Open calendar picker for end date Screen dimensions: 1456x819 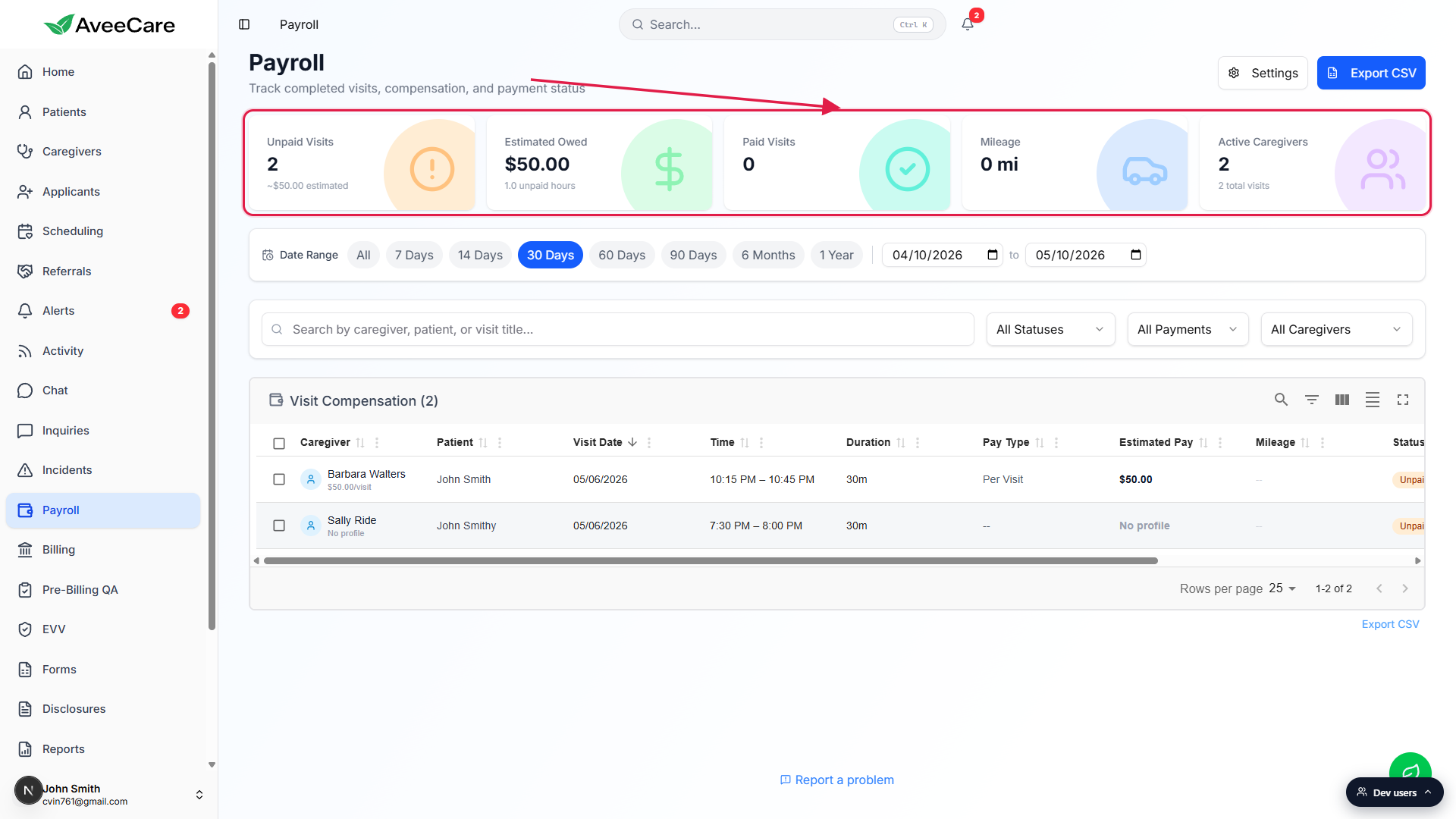(x=1136, y=255)
